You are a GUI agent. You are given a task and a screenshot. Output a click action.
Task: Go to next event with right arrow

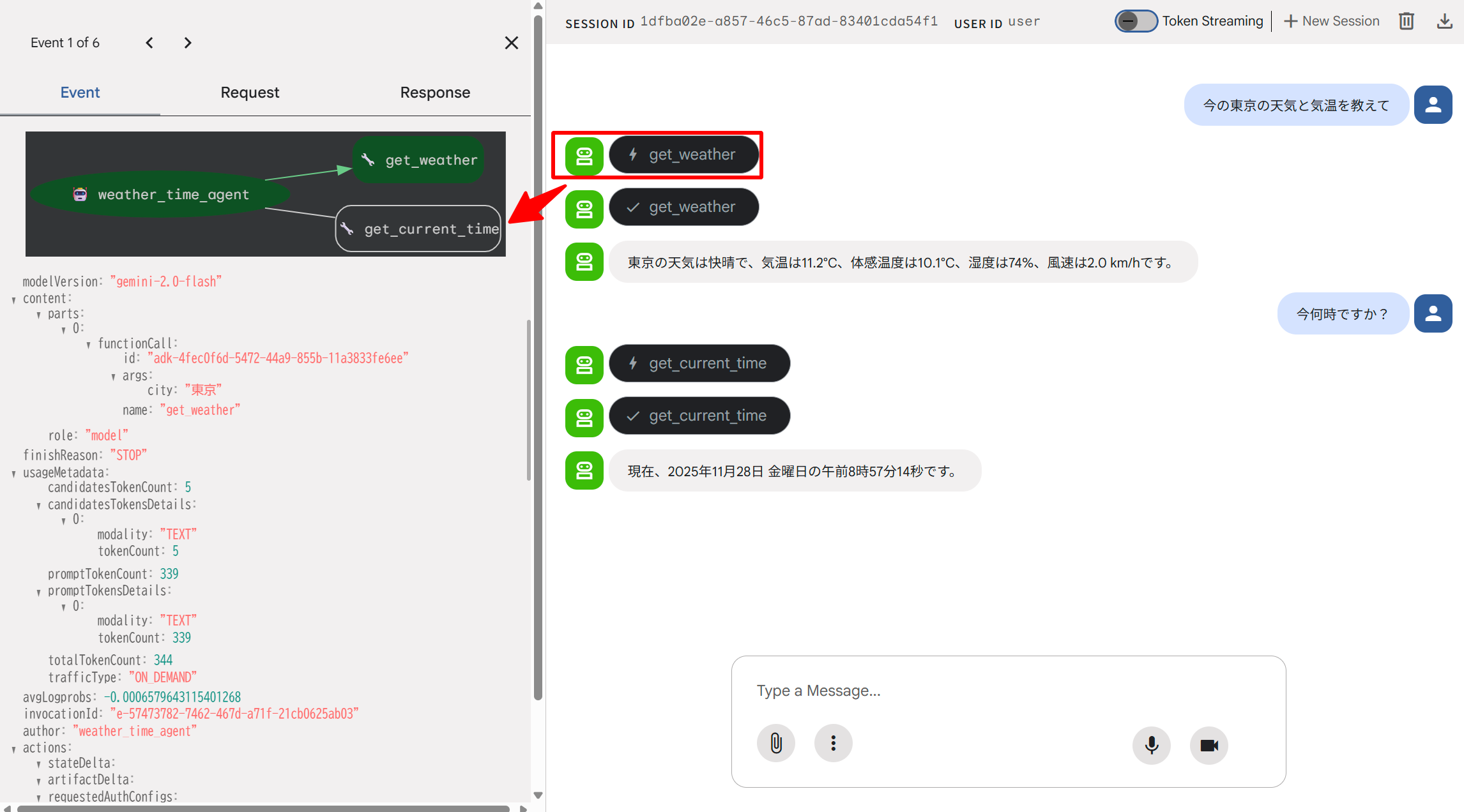[187, 43]
